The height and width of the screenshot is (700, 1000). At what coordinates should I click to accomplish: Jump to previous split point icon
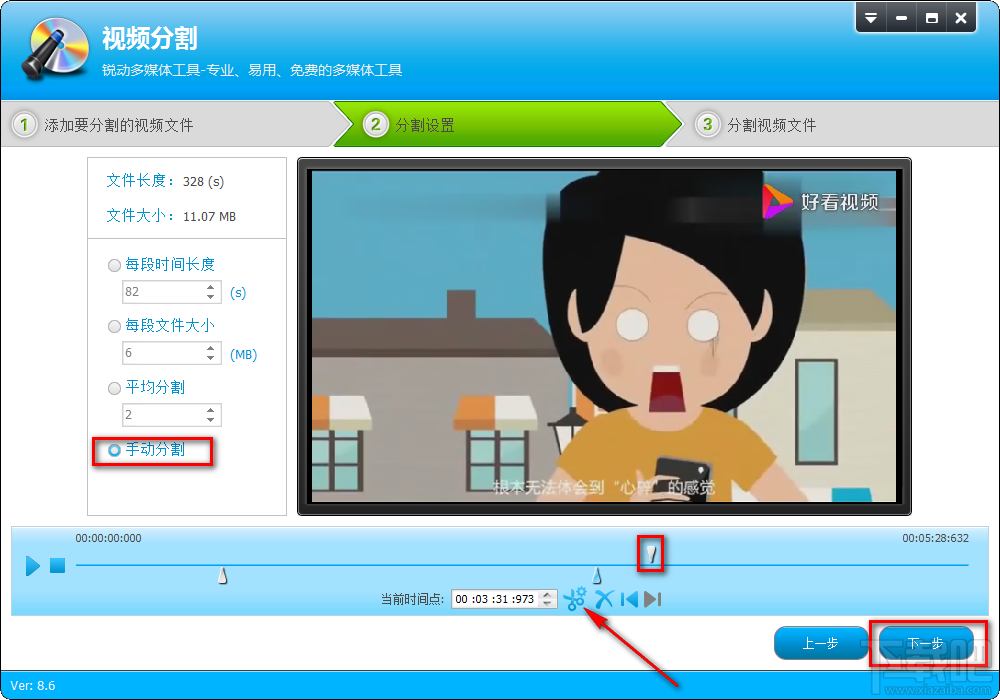point(629,599)
